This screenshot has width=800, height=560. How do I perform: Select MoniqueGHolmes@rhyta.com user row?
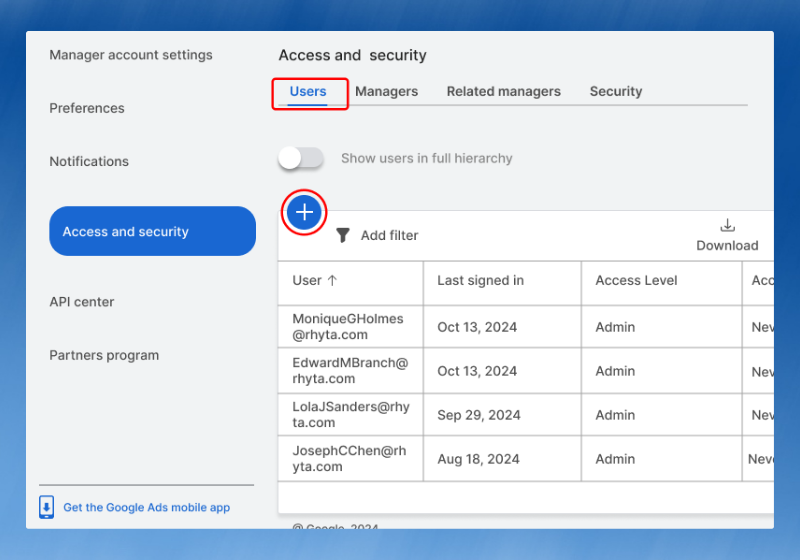coord(348,327)
